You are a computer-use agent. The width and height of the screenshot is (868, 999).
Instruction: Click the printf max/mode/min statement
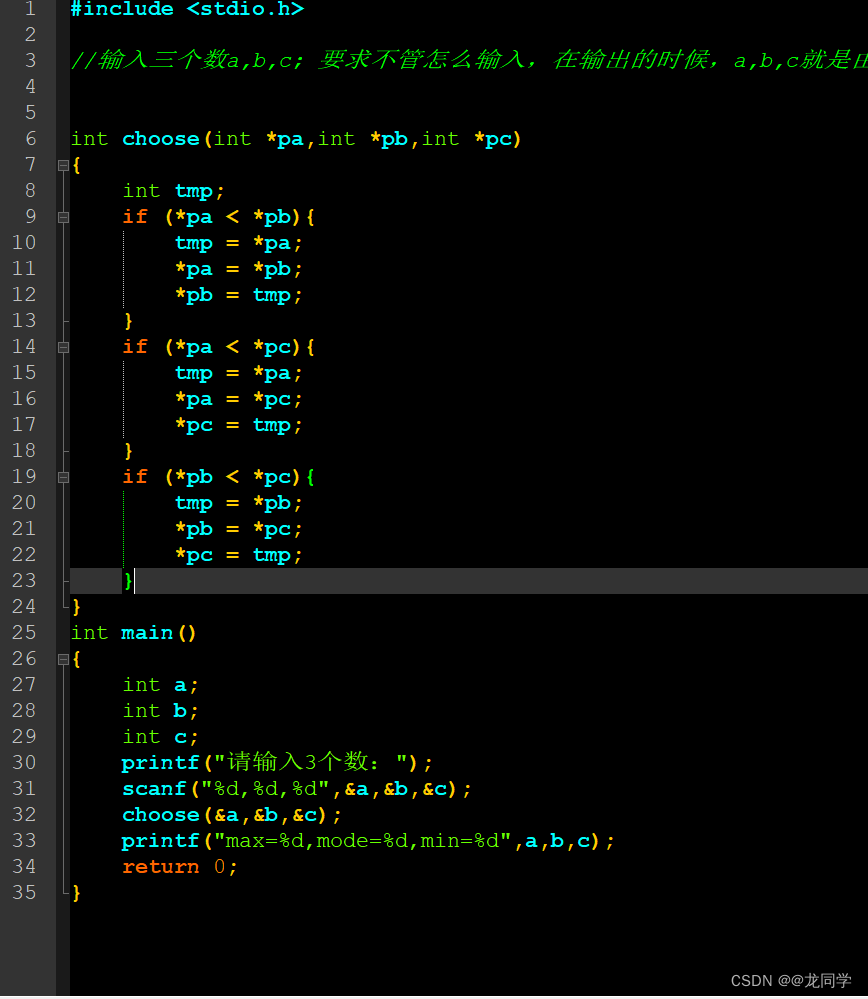[368, 842]
